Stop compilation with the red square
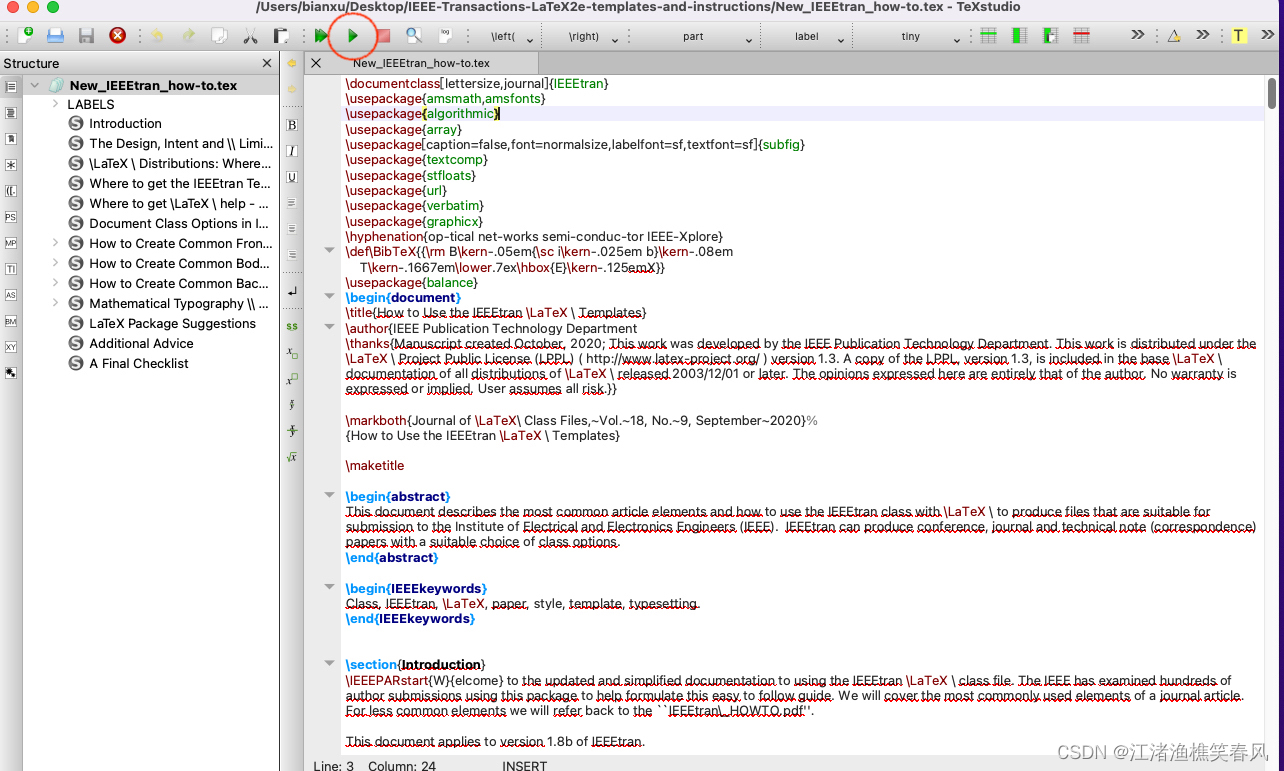This screenshot has width=1284, height=771. click(x=383, y=36)
